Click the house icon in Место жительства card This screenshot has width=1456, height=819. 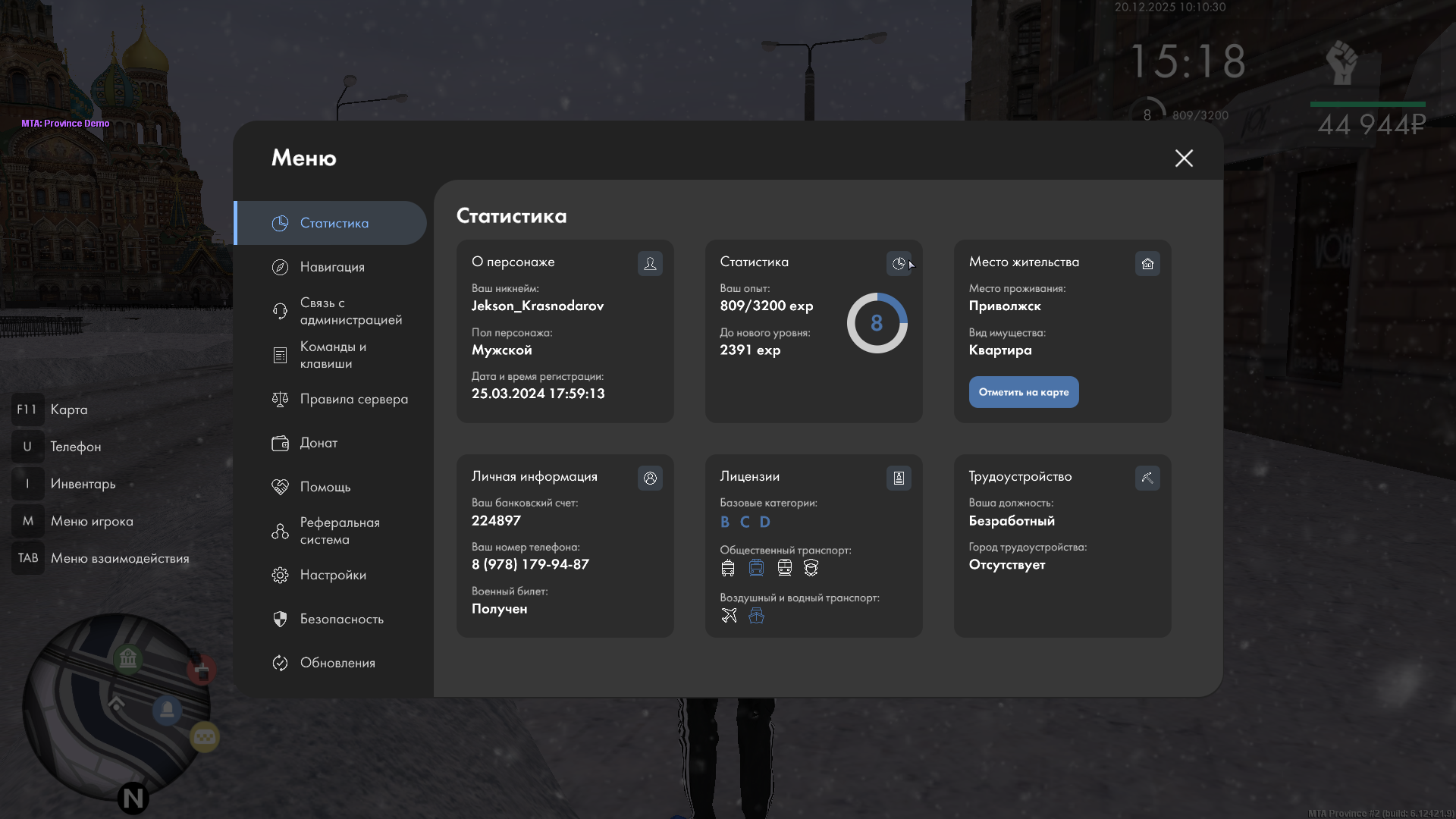1147,263
